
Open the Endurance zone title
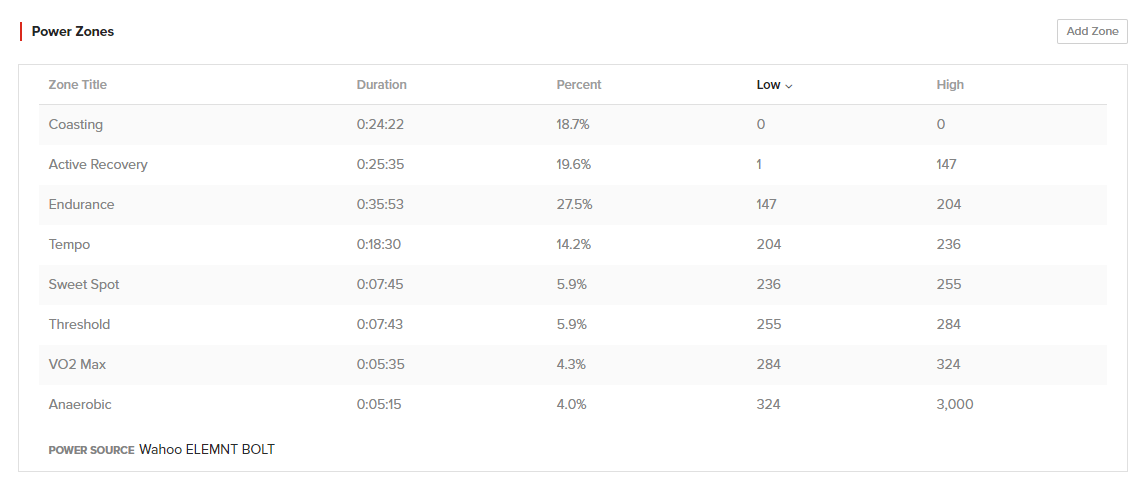click(82, 204)
